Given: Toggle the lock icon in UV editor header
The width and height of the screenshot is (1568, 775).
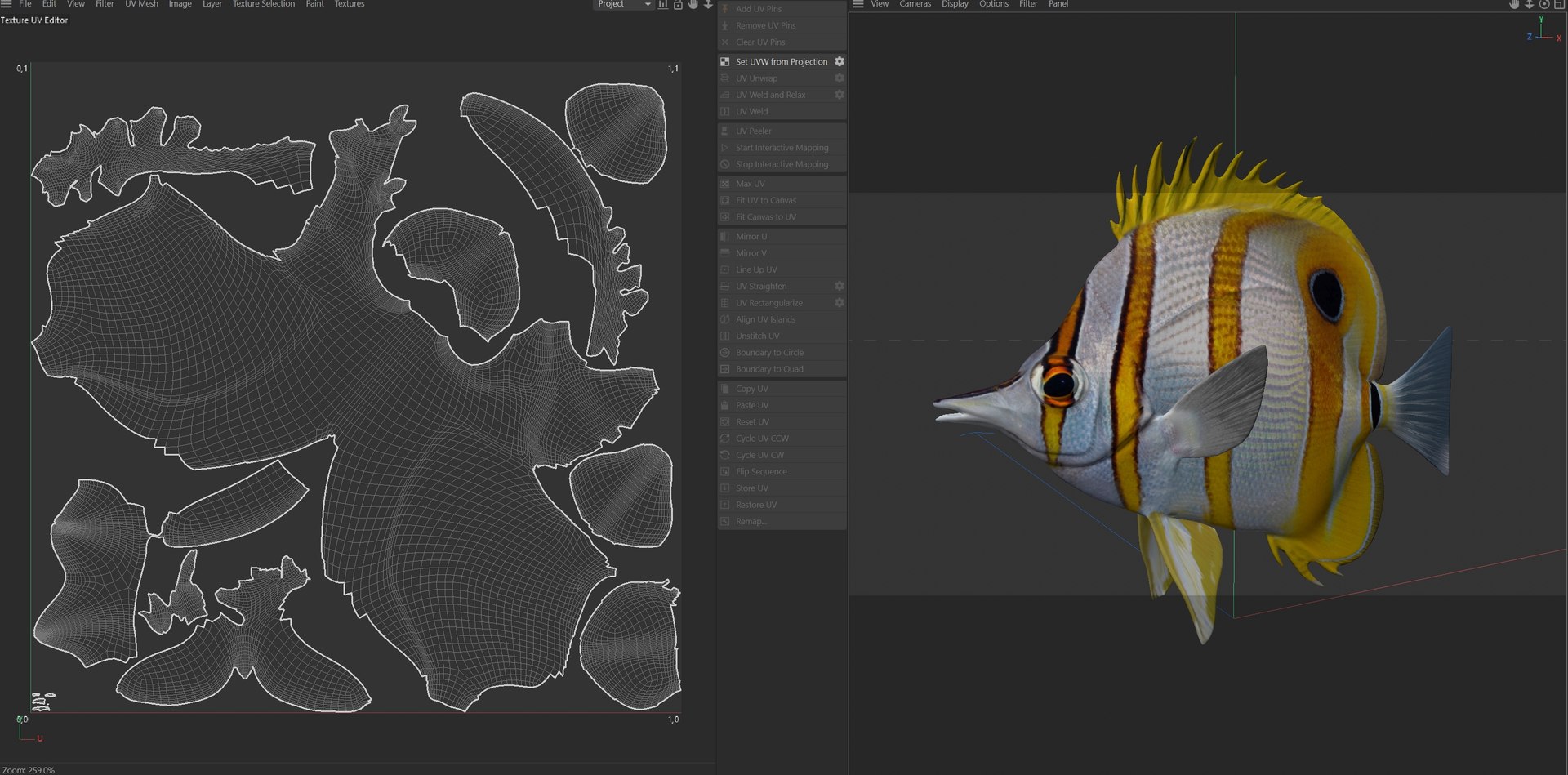Looking at the screenshot, I should click(678, 4).
